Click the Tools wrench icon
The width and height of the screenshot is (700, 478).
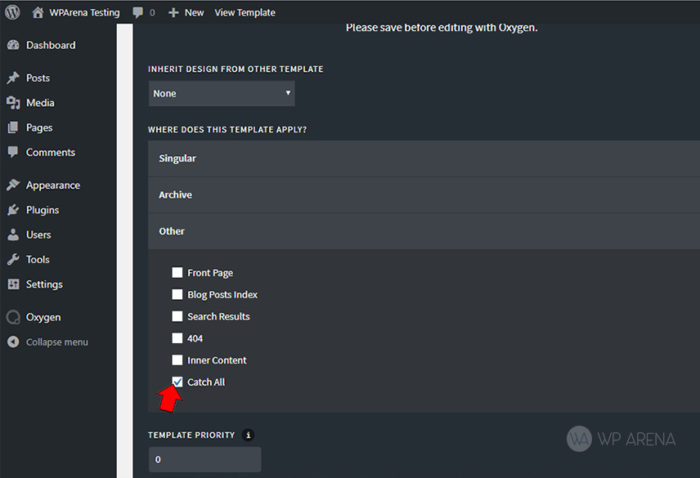pyautogui.click(x=13, y=259)
